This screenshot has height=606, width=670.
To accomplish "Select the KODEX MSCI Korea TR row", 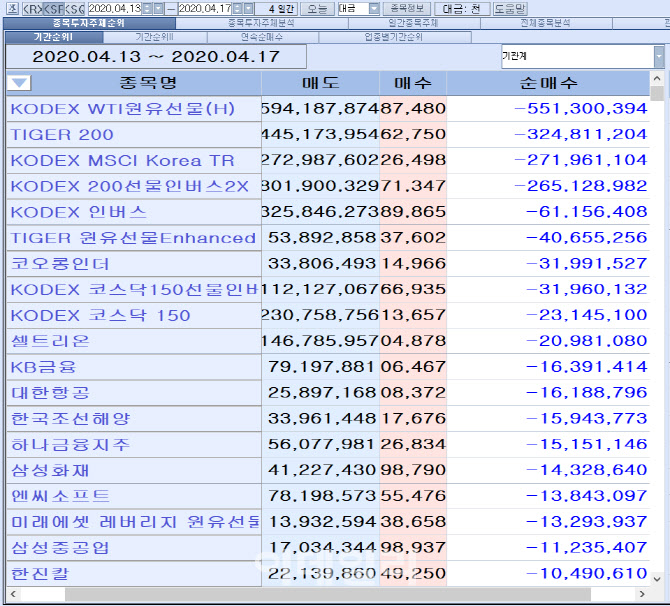I will coord(328,161).
